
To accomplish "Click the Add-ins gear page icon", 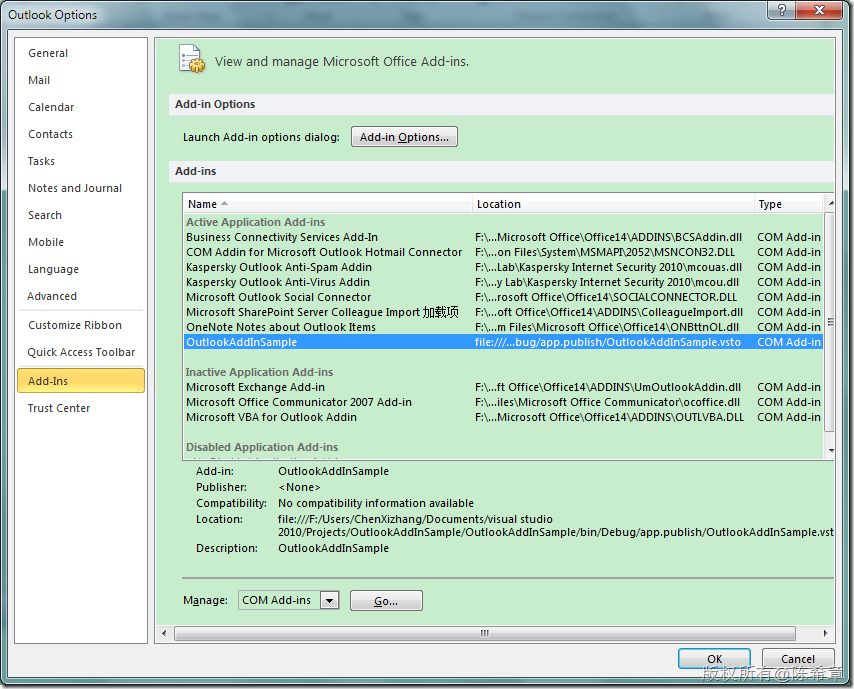I will click(x=192, y=59).
